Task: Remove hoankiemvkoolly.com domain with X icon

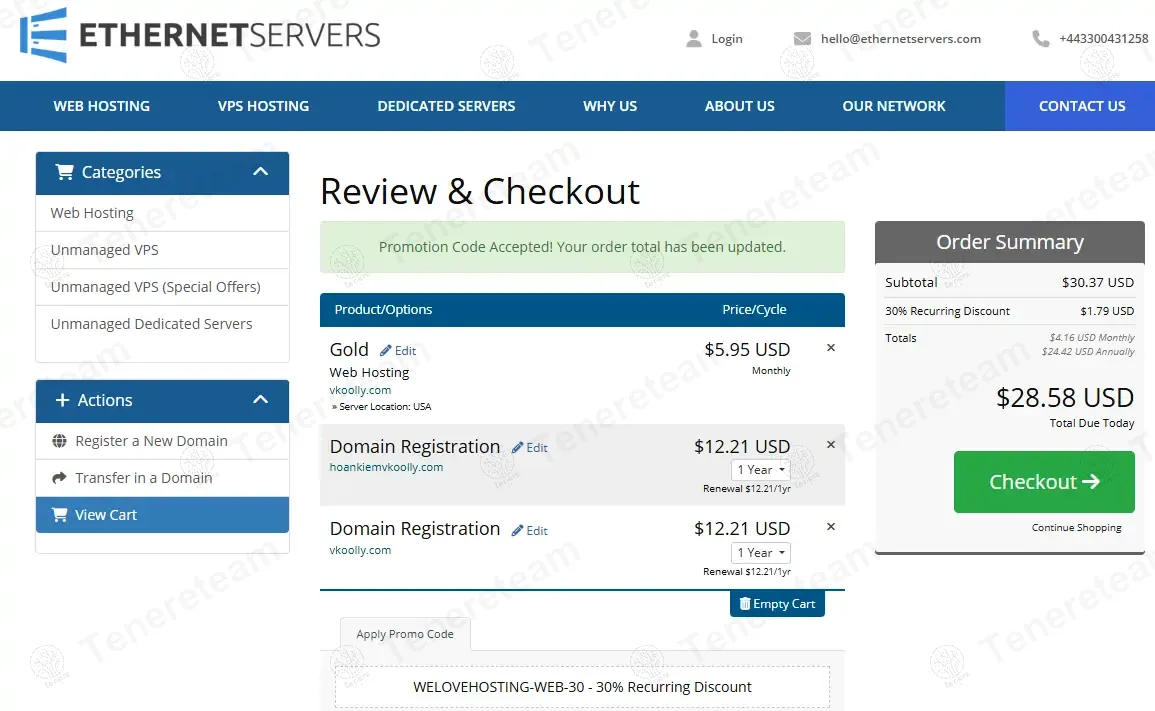Action: point(831,445)
